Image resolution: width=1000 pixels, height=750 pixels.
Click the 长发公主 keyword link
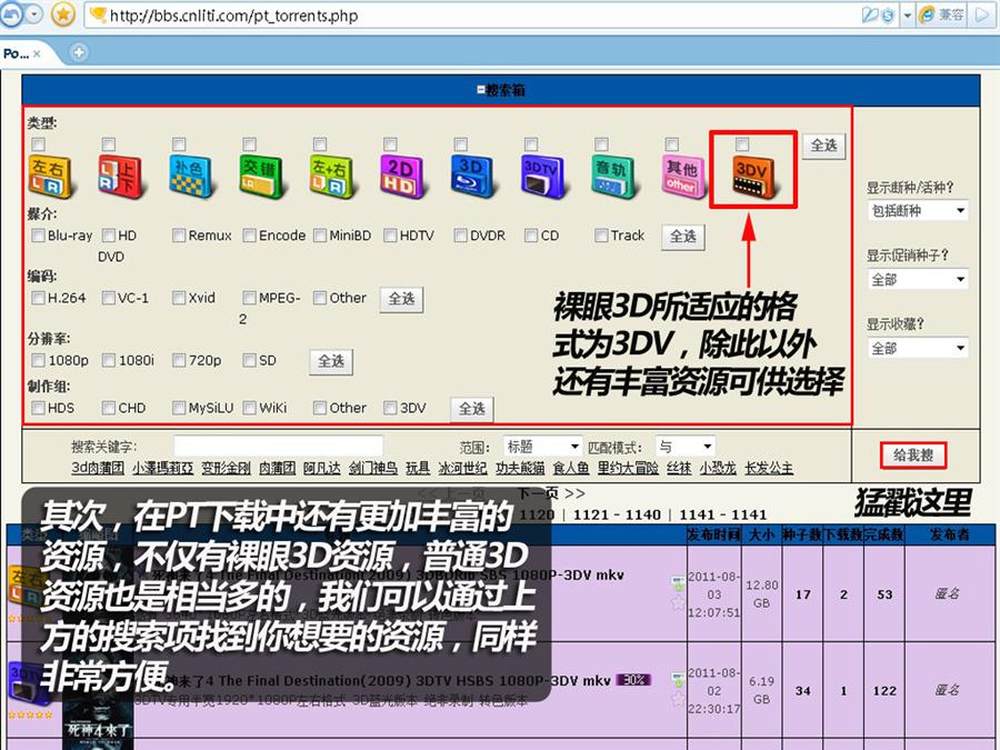click(769, 468)
